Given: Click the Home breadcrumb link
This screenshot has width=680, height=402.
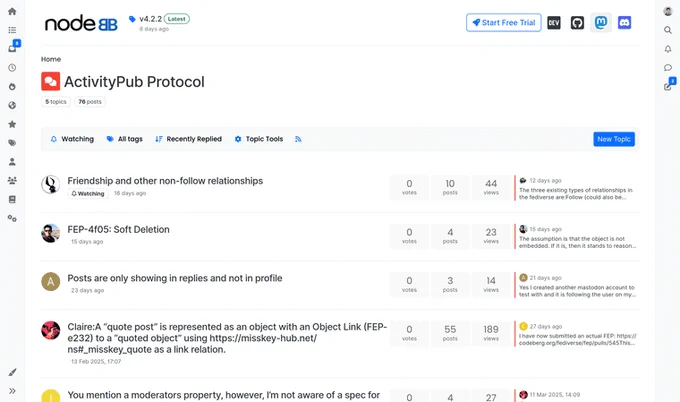Looking at the screenshot, I should (x=51, y=59).
